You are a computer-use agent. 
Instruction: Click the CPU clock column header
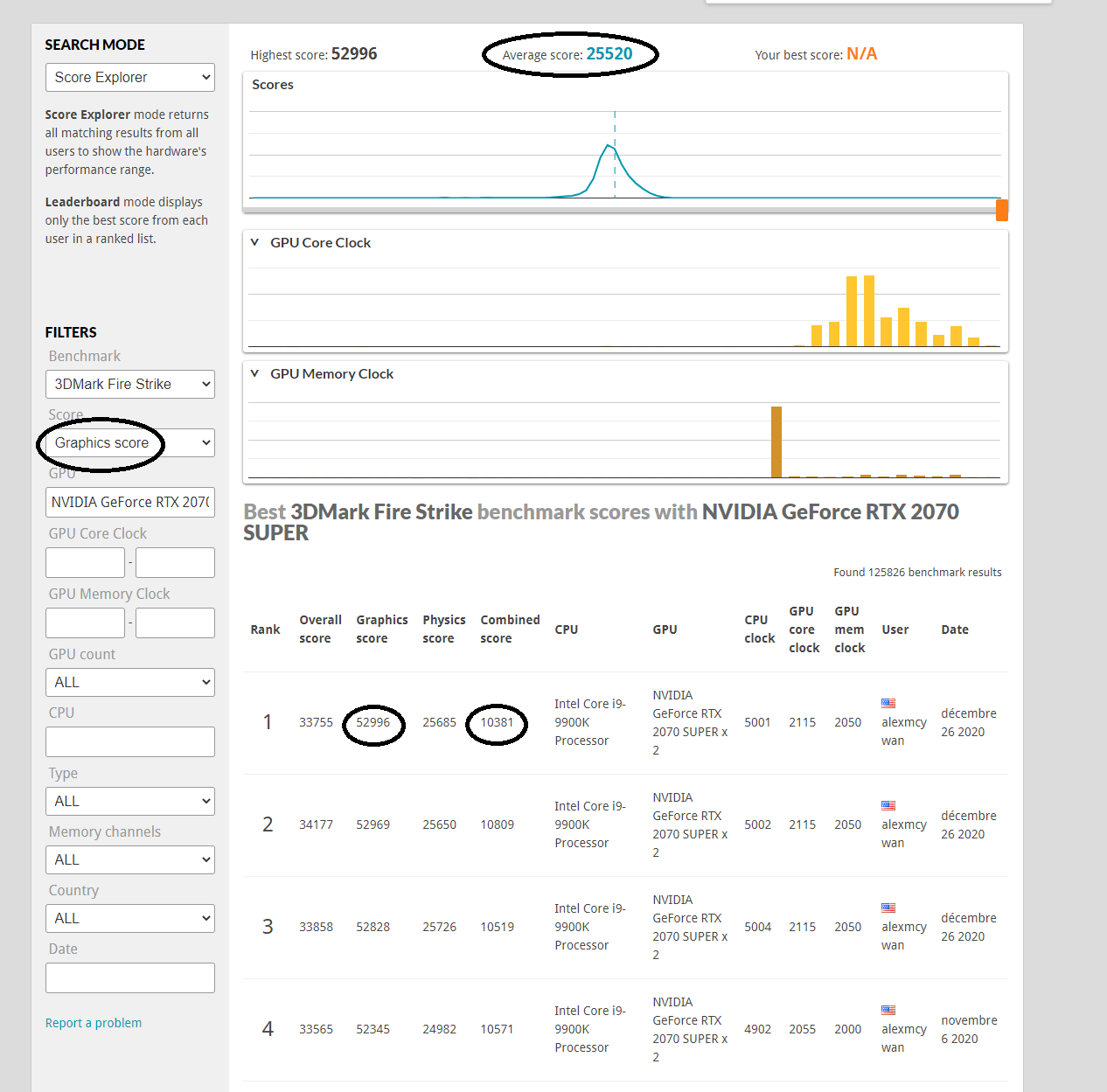pyautogui.click(x=759, y=629)
